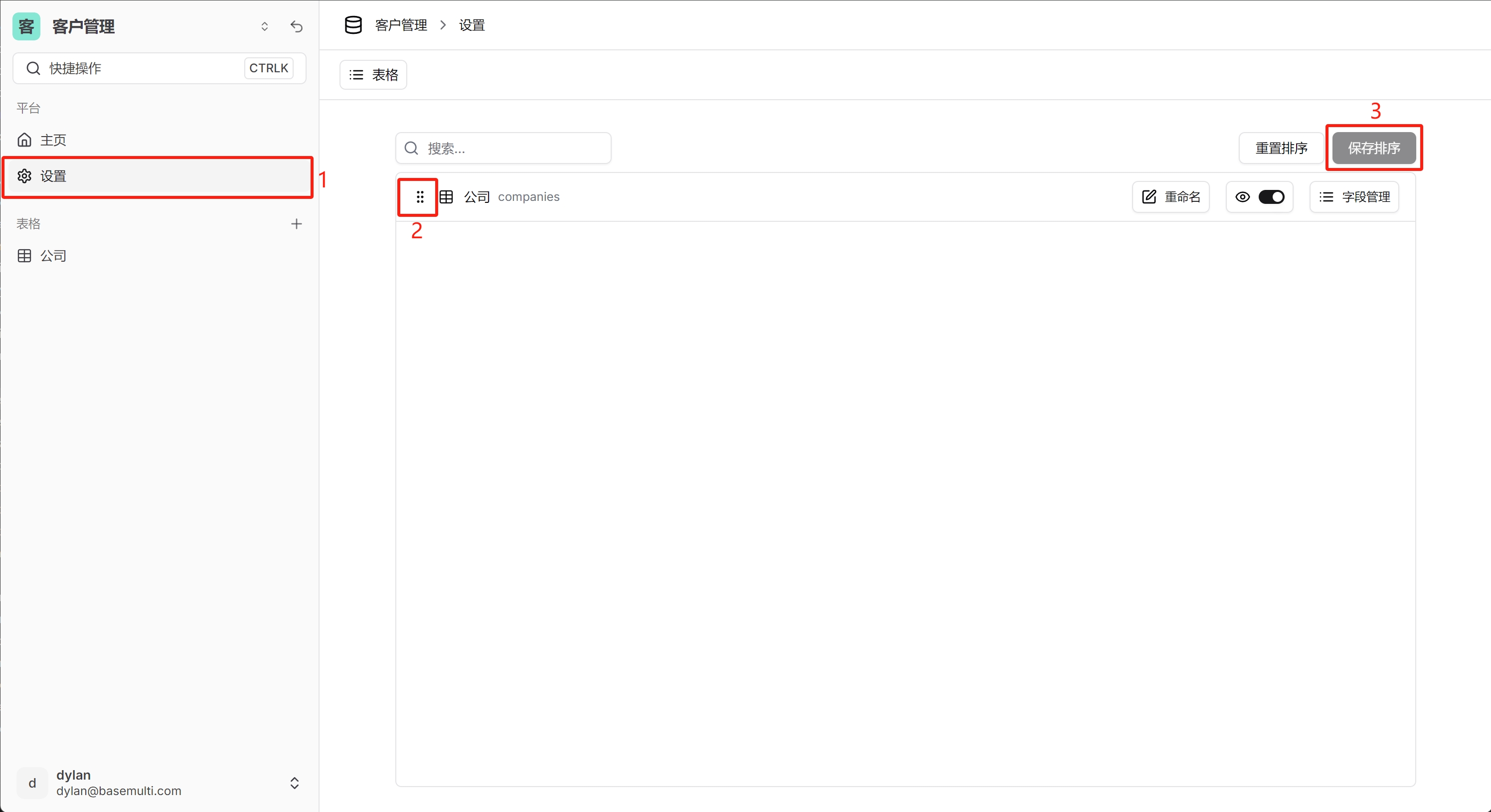Click the eye visibility icon for companies table

pyautogui.click(x=1243, y=197)
